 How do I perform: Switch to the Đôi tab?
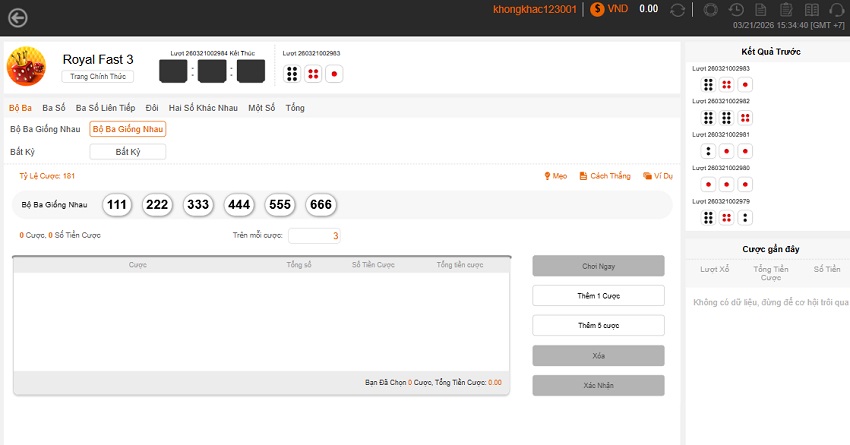[x=152, y=108]
